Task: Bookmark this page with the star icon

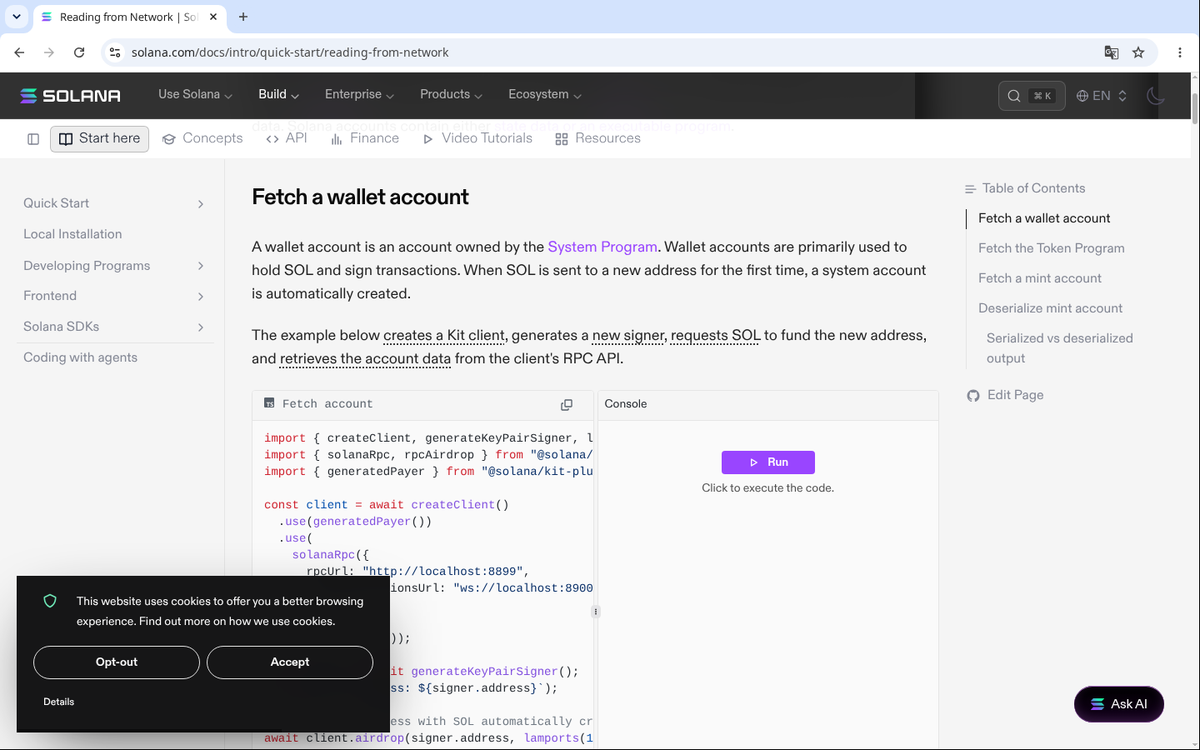Action: coord(1138,52)
